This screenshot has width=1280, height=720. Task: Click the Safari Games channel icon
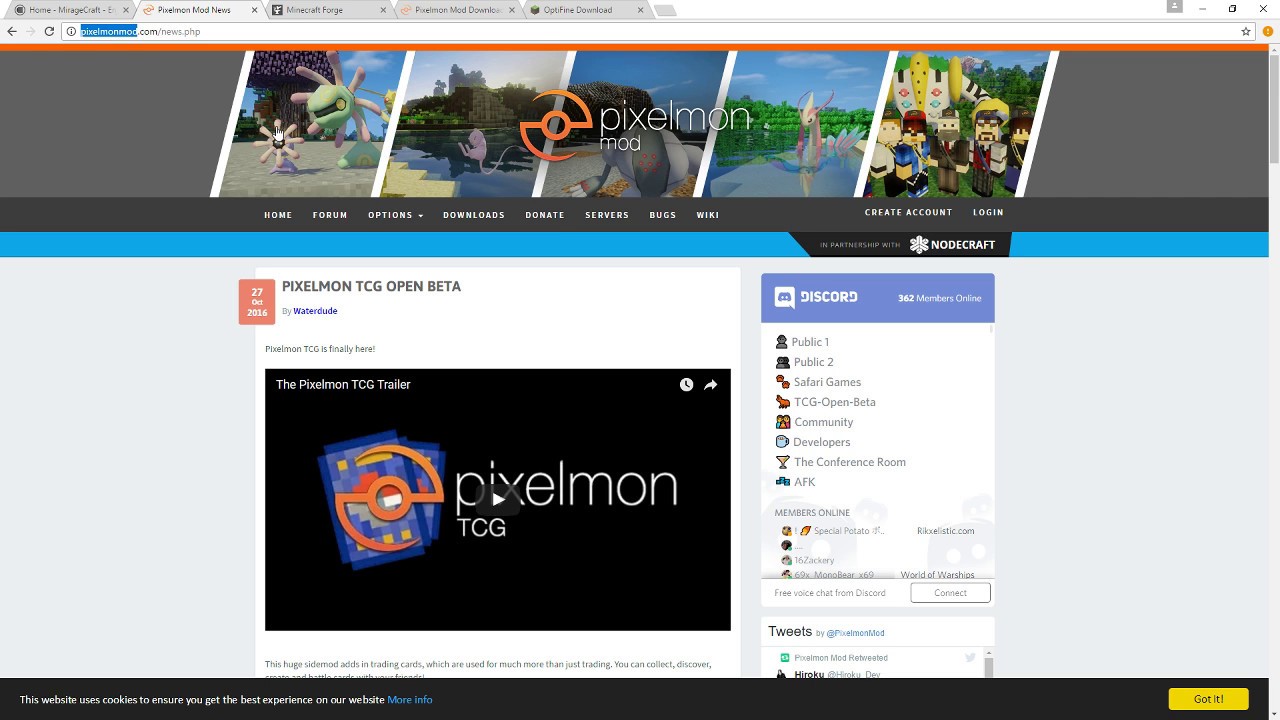tap(783, 382)
